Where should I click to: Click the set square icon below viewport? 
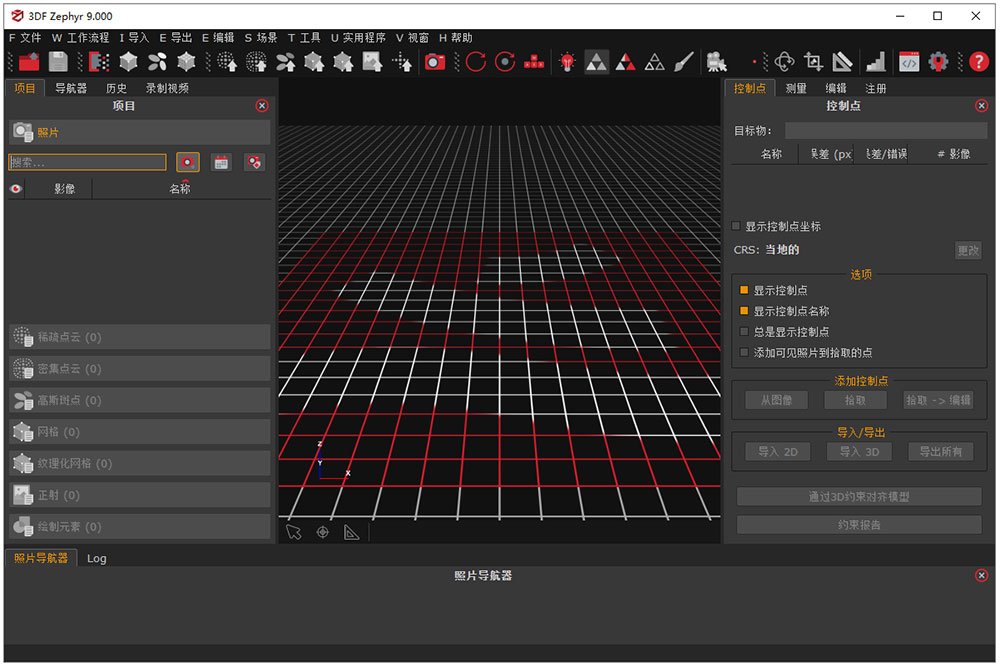pos(351,532)
